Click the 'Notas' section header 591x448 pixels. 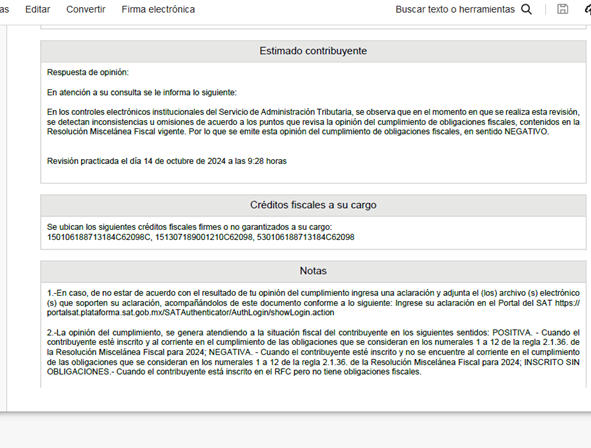point(313,271)
